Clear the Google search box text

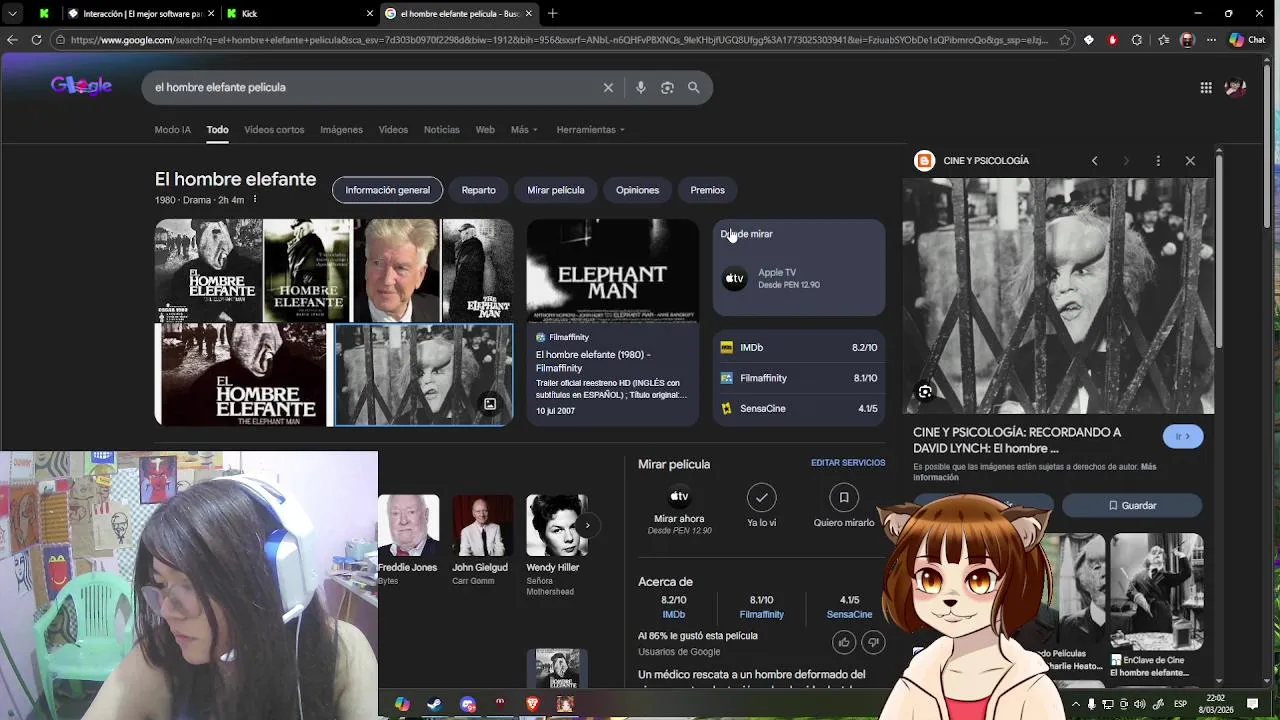608,88
